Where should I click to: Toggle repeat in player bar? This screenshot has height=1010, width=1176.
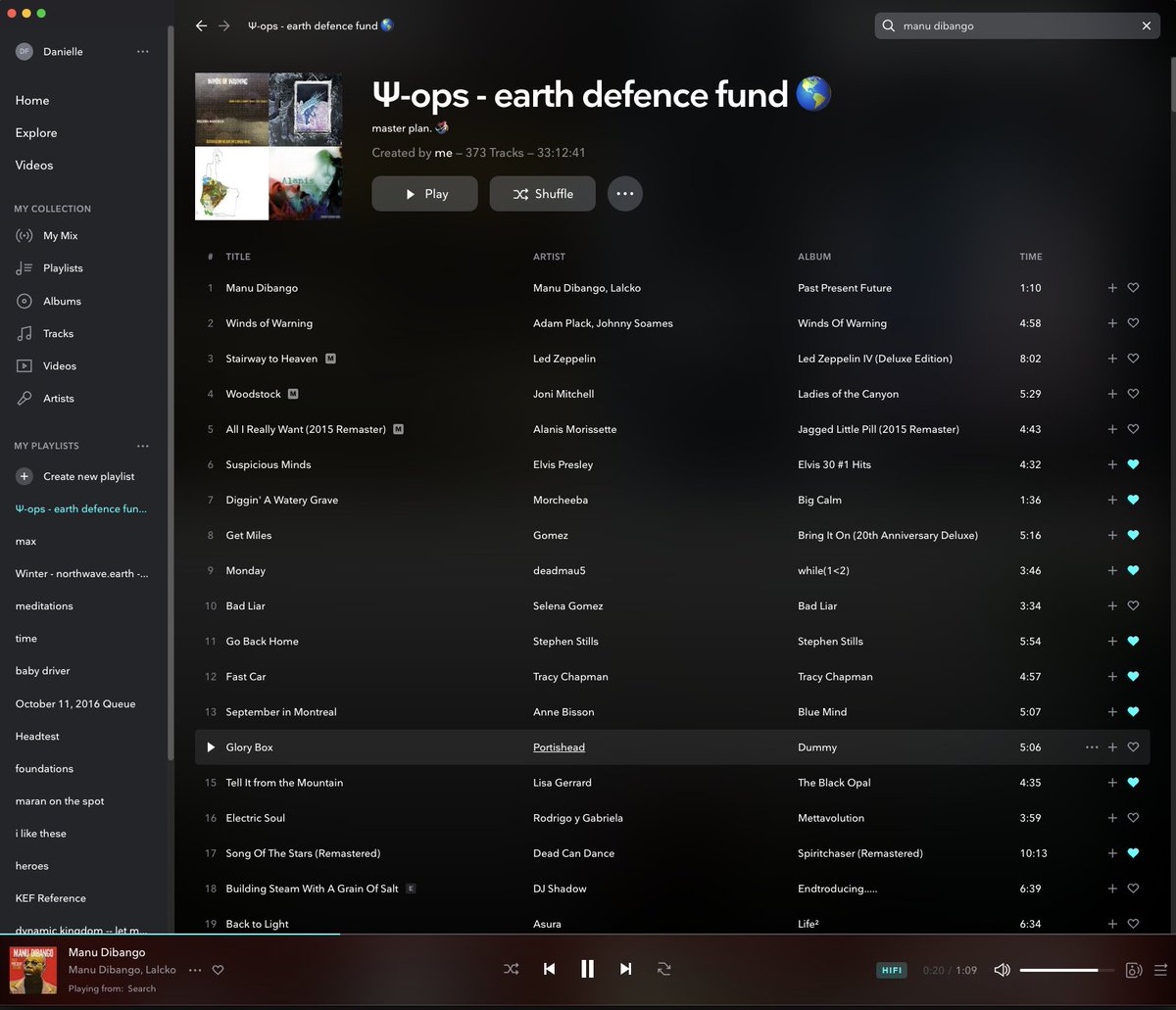pyautogui.click(x=663, y=969)
